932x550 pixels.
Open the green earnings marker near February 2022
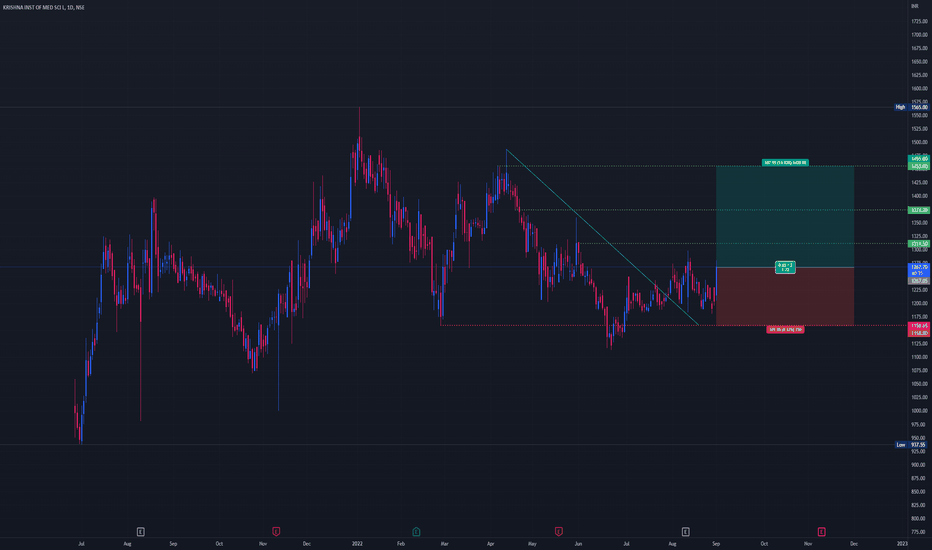416,532
